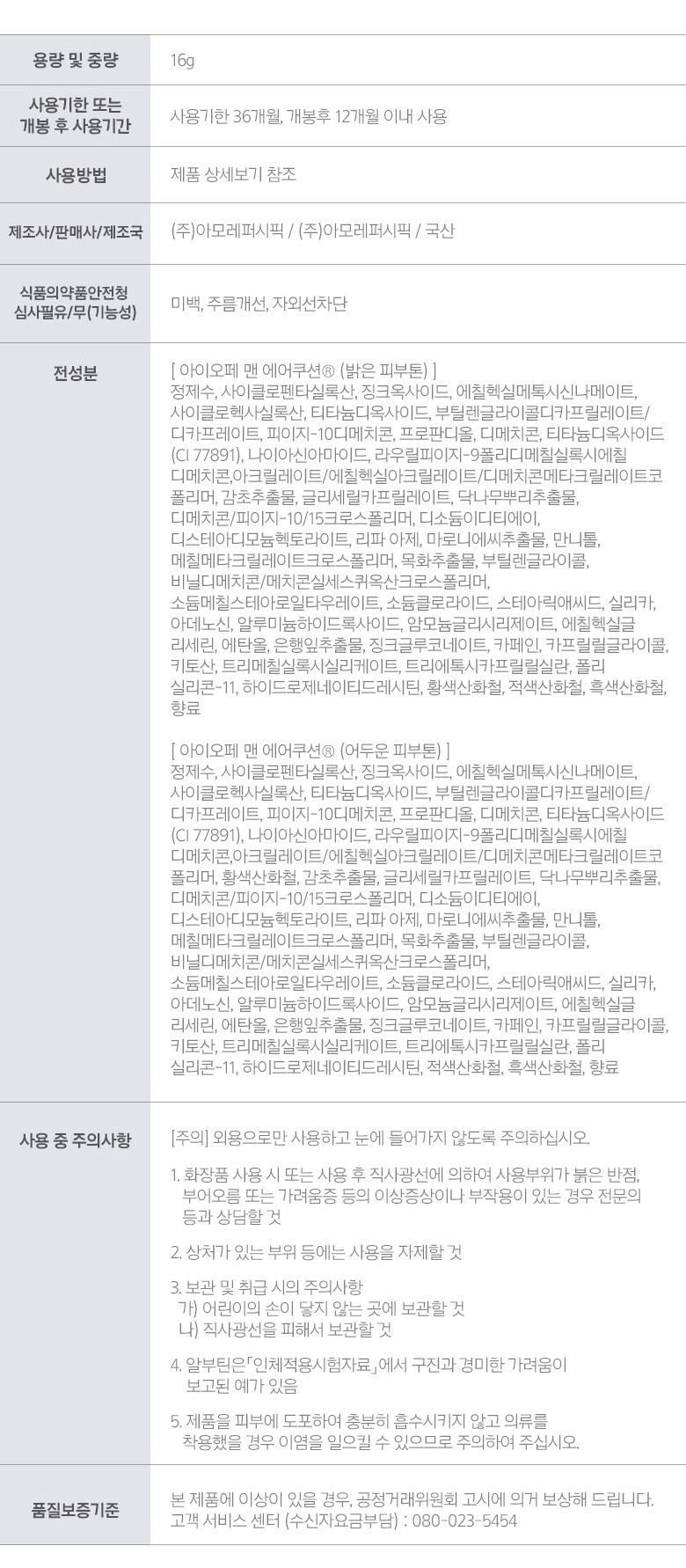Screen dimensions: 686x1568
Task: Click the 용량 및 중량 header cell
Action: point(75,60)
